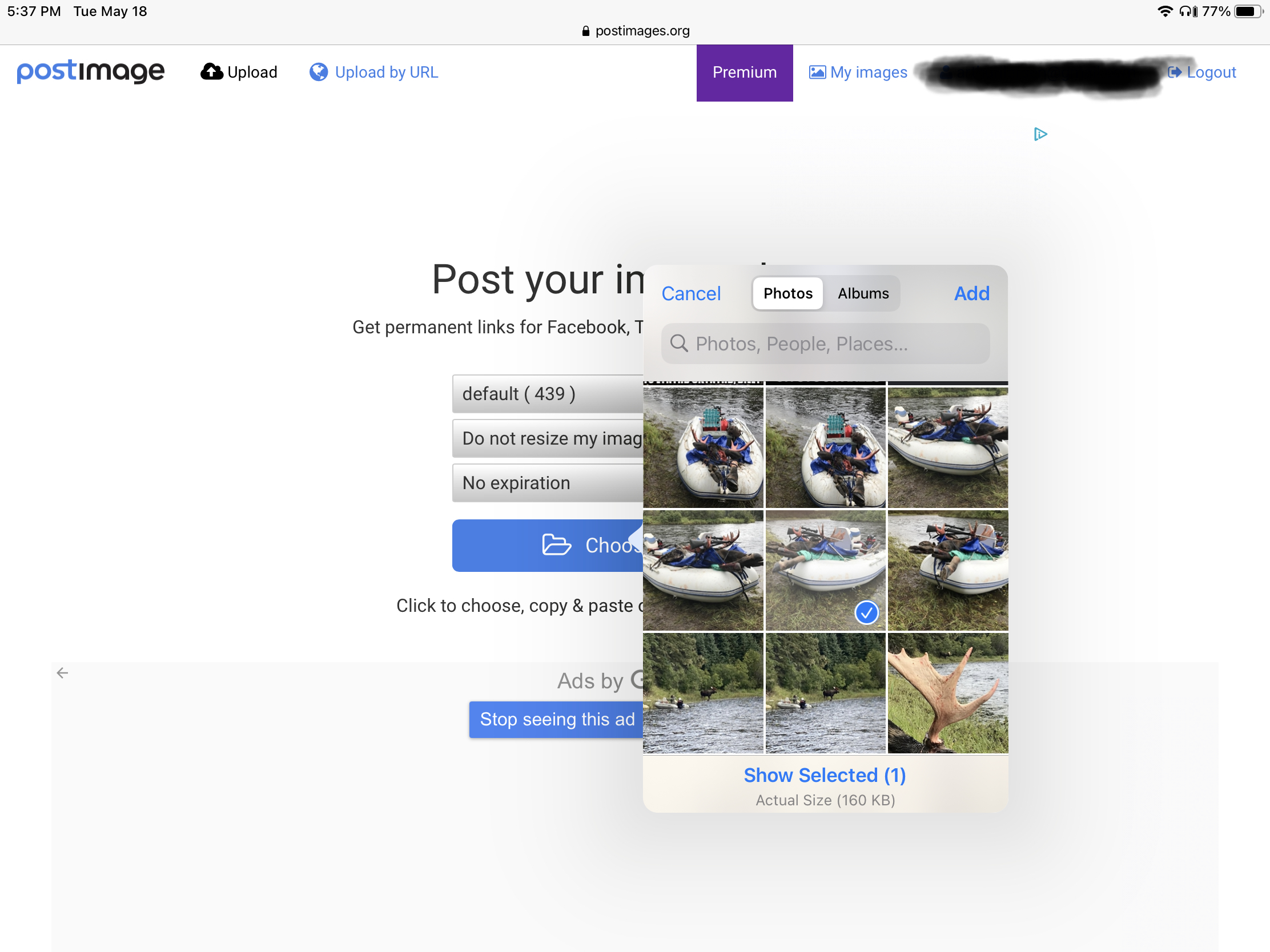Click the back arrow in the ad panel

point(63,672)
